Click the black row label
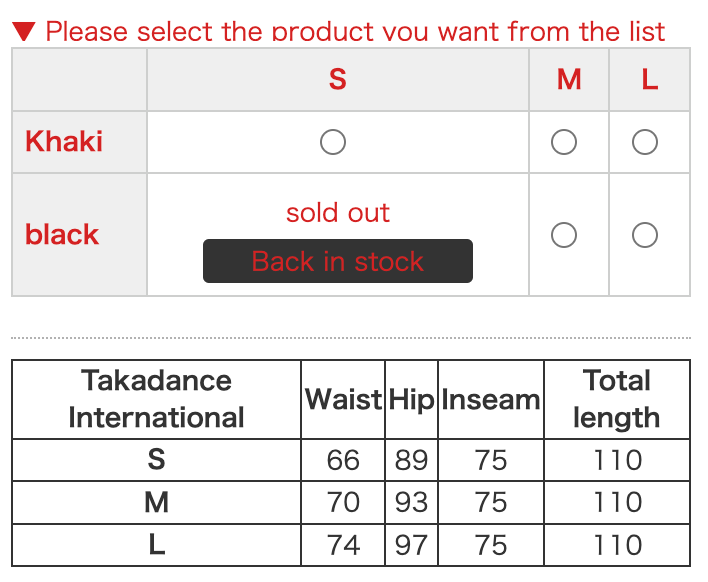Image resolution: width=708 pixels, height=582 pixels. 62,235
